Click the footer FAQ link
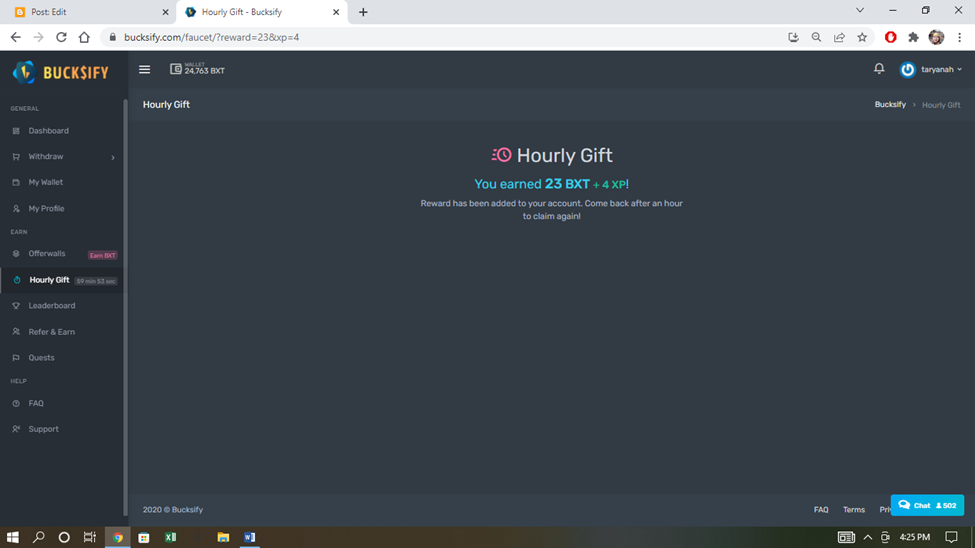The height and width of the screenshot is (548, 975). (x=821, y=509)
